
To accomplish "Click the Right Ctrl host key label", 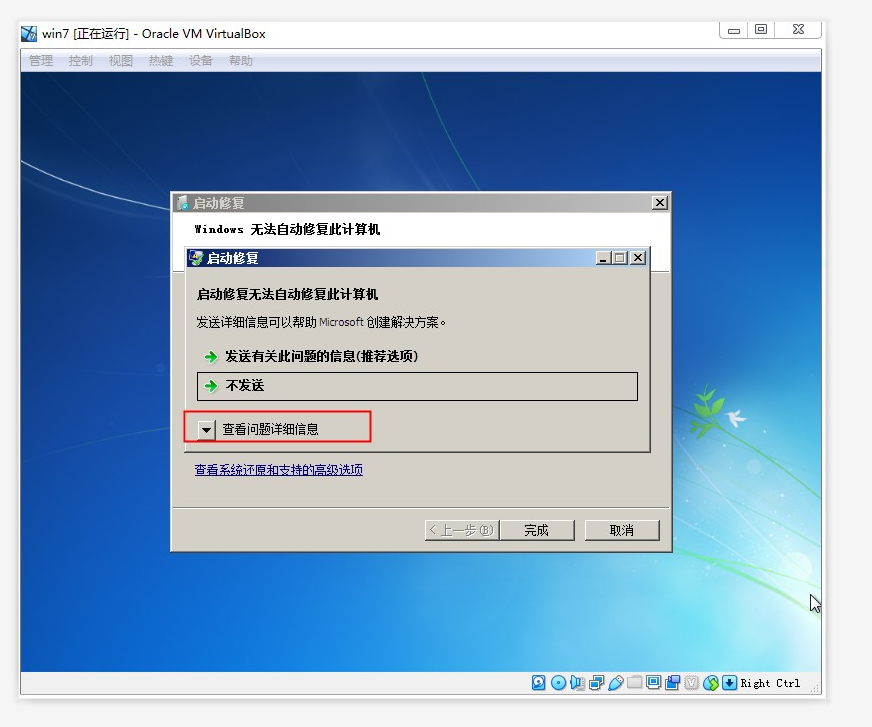I will point(770,683).
